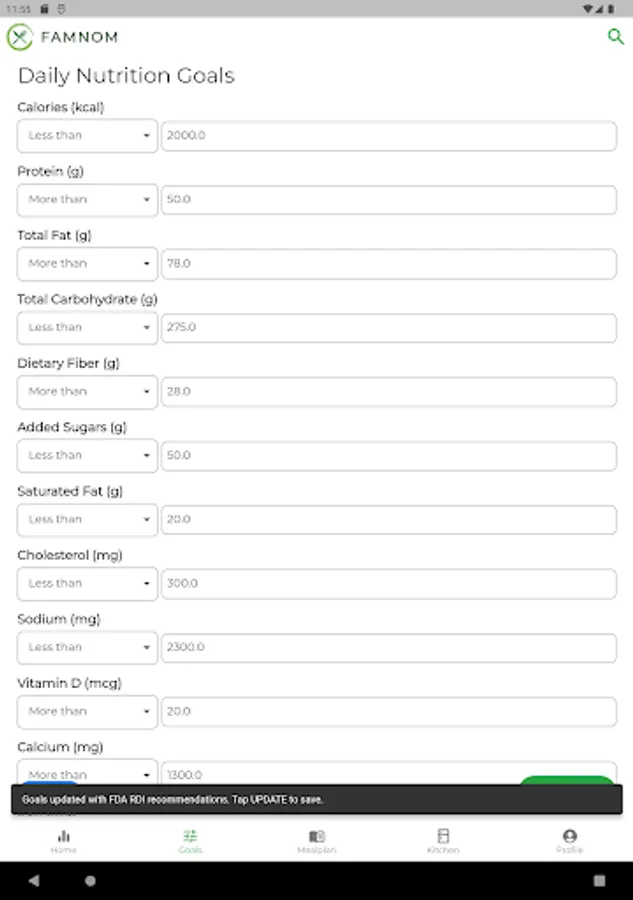Click the Added Sugars value field
The height and width of the screenshot is (900, 633).
click(x=388, y=456)
